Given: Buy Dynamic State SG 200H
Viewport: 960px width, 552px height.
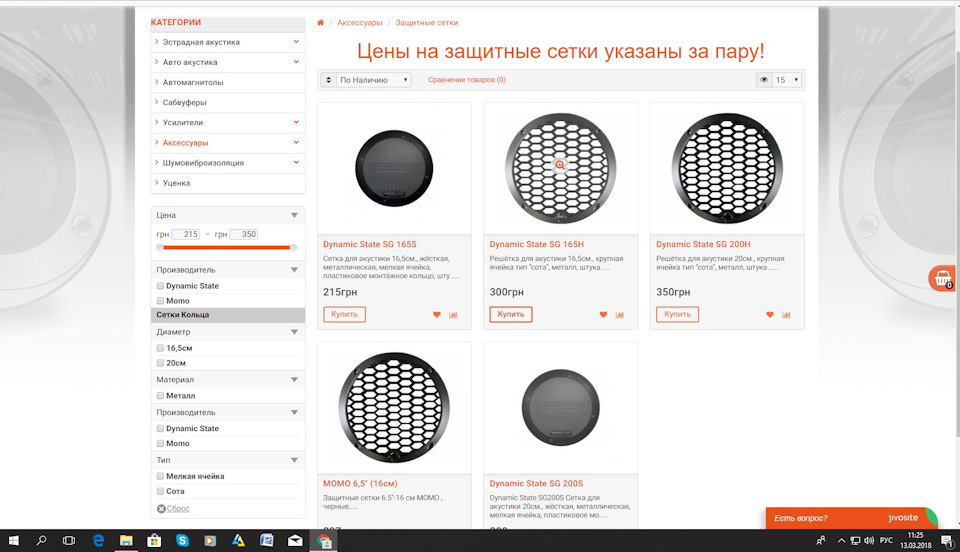Looking at the screenshot, I should [677, 315].
